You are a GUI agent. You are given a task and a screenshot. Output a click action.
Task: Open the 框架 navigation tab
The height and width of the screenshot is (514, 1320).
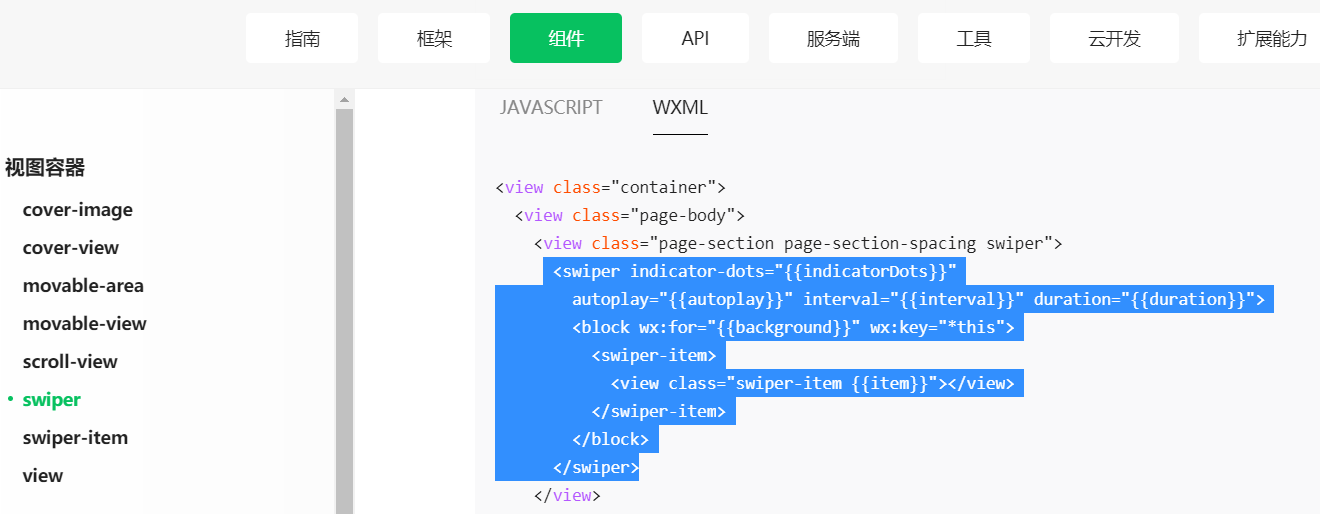coord(434,38)
